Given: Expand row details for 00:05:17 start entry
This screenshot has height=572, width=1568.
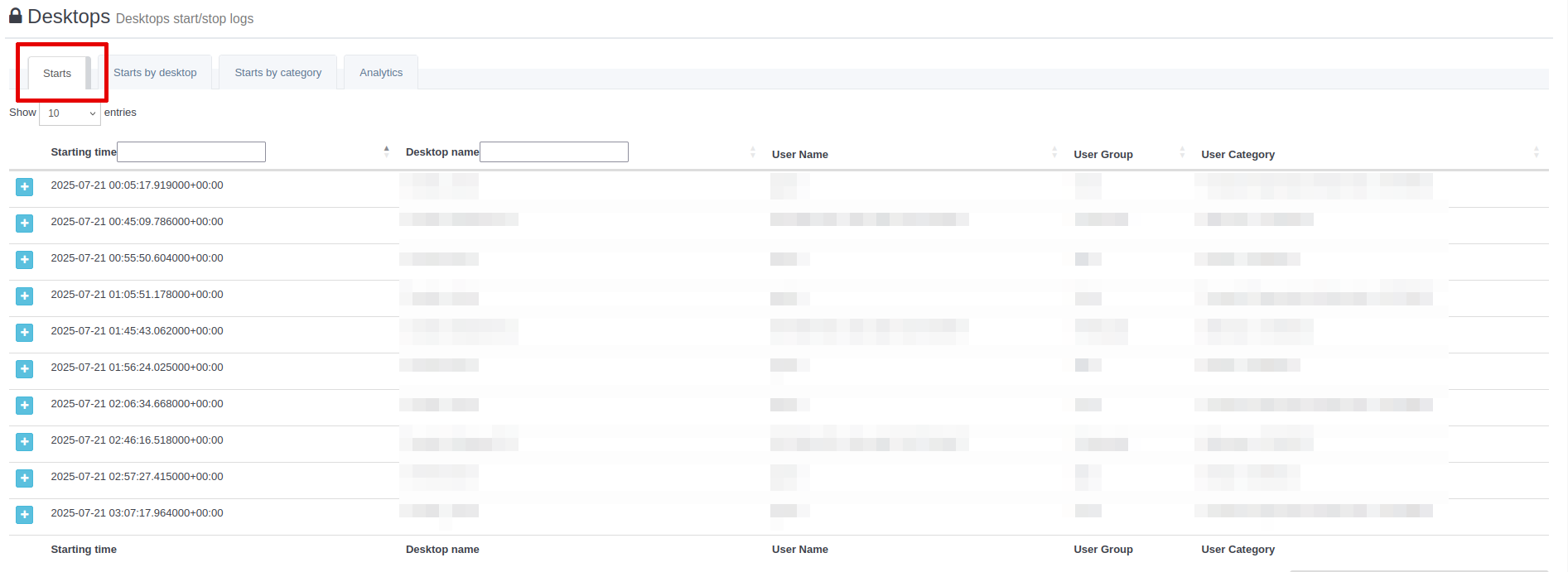Looking at the screenshot, I should point(25,187).
